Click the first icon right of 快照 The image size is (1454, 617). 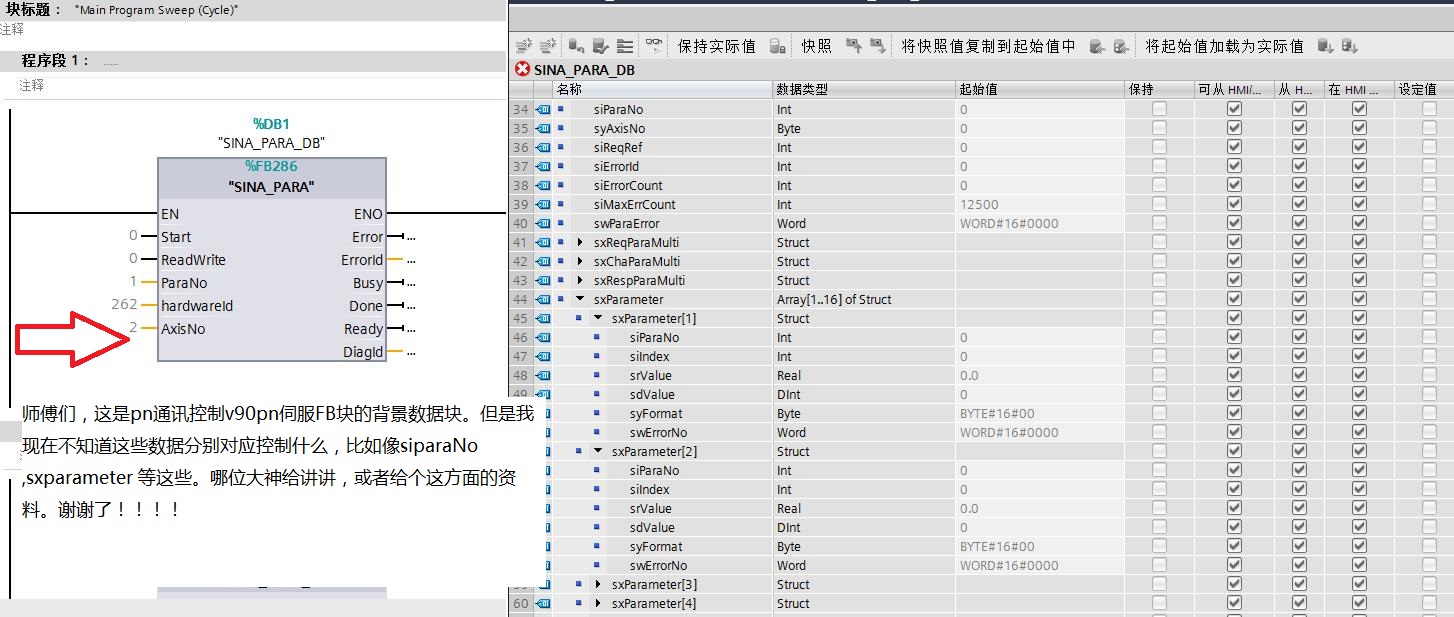(x=853, y=46)
